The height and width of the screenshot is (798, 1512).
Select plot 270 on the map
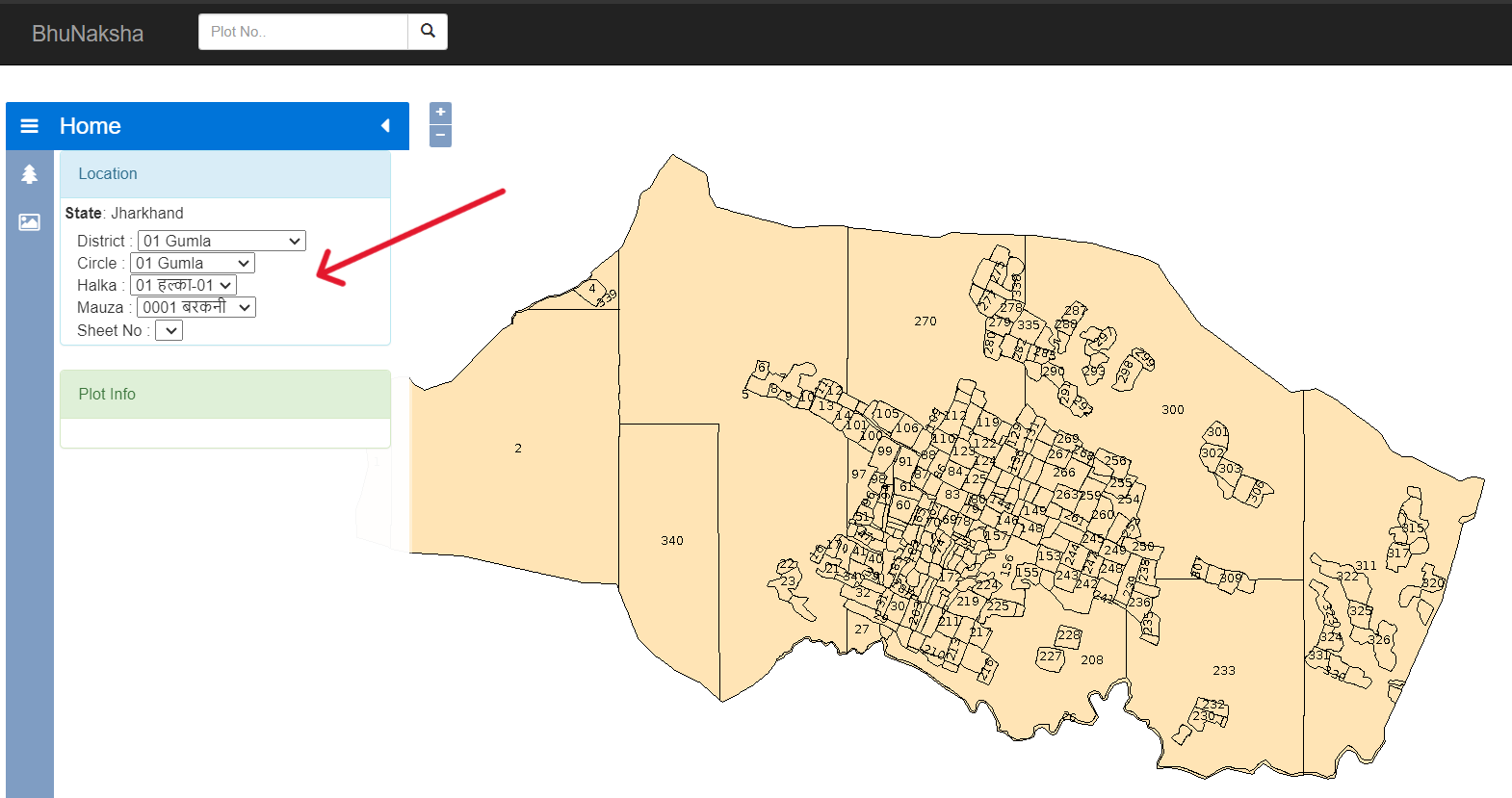click(x=925, y=322)
